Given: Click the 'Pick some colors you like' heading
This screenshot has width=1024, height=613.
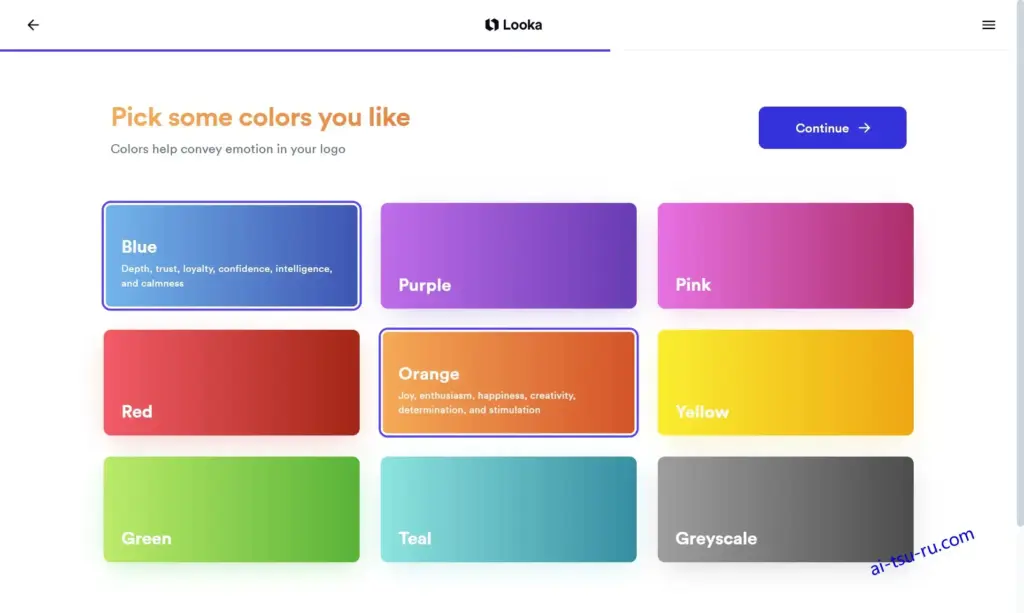Looking at the screenshot, I should pos(260,118).
